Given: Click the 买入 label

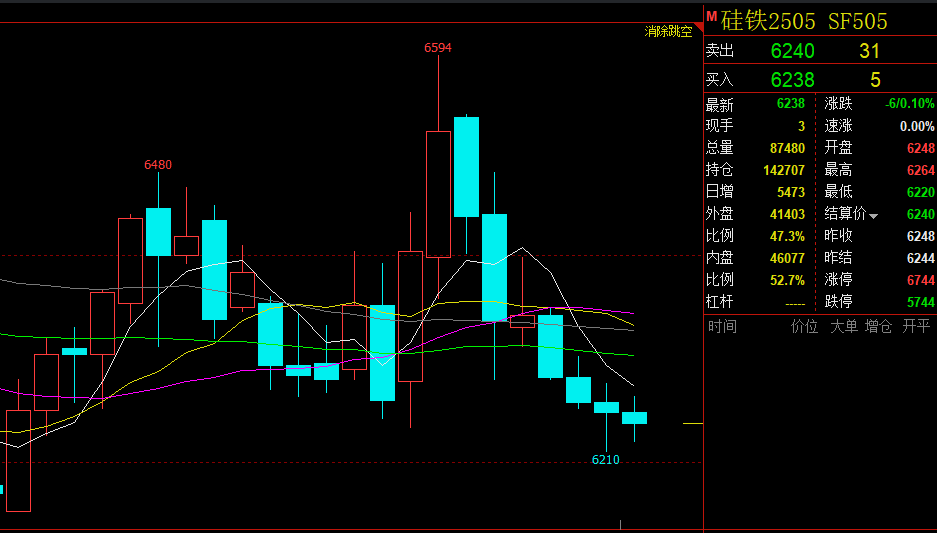Looking at the screenshot, I should click(x=719, y=79).
